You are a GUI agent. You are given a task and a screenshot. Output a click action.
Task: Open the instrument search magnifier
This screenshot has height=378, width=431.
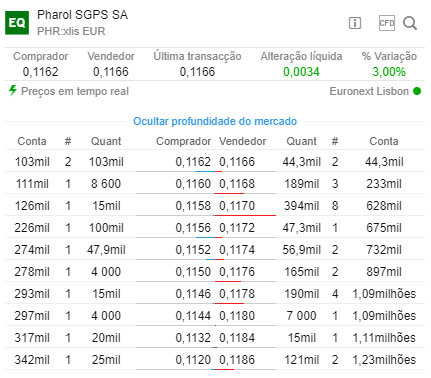[x=410, y=23]
